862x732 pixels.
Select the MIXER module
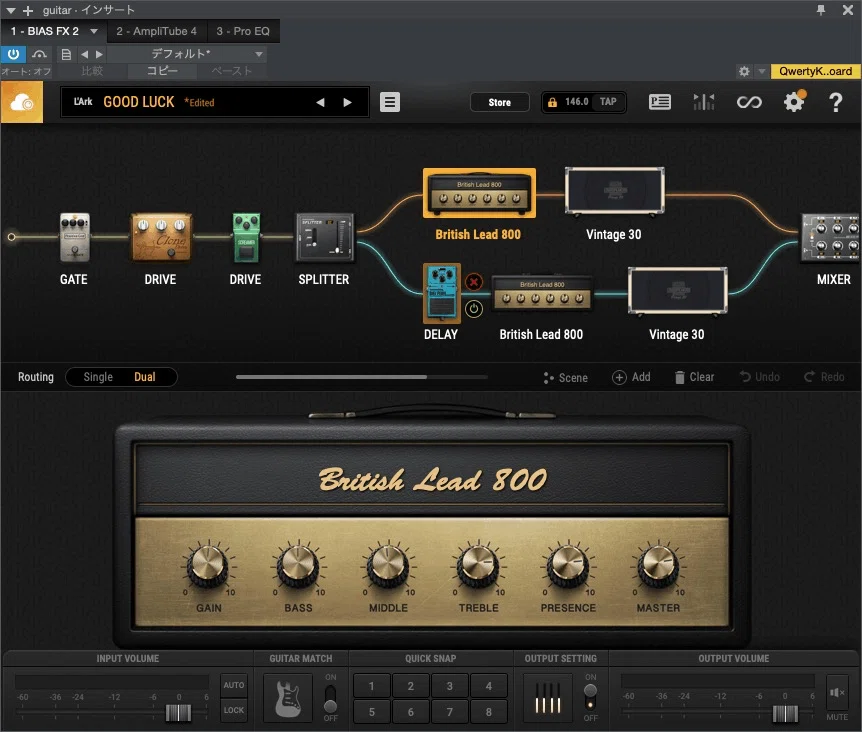(x=831, y=237)
